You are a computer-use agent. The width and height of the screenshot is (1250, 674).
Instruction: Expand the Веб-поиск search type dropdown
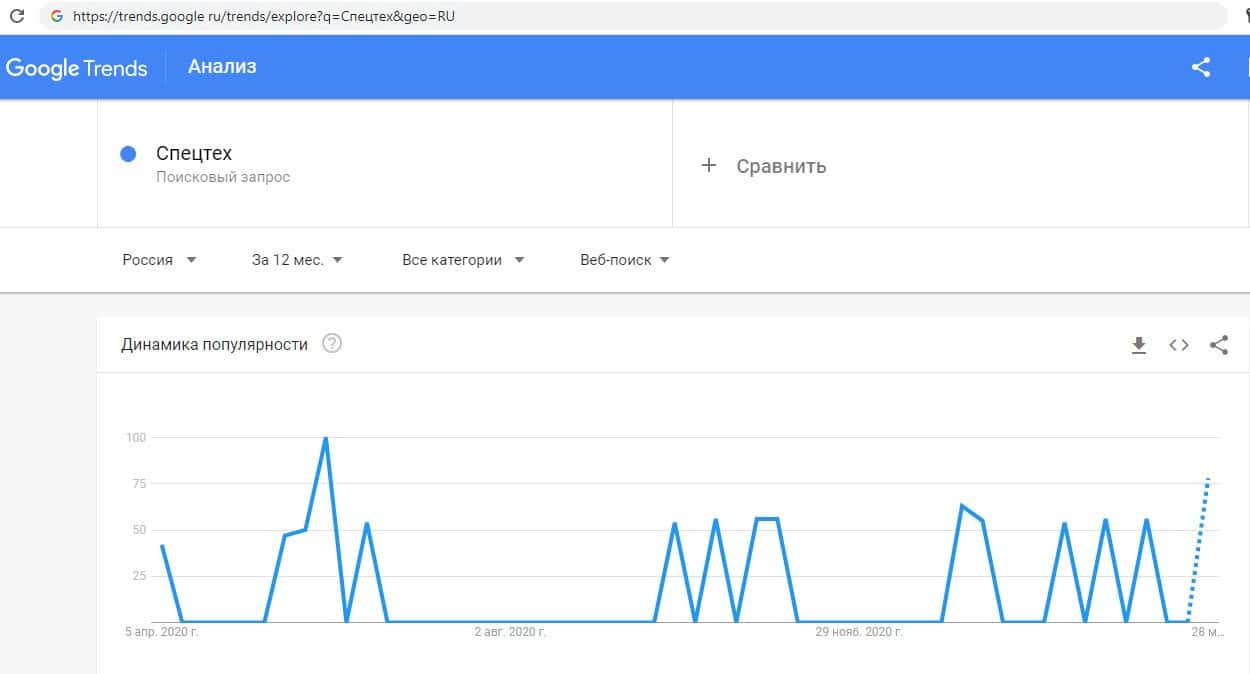(x=625, y=260)
